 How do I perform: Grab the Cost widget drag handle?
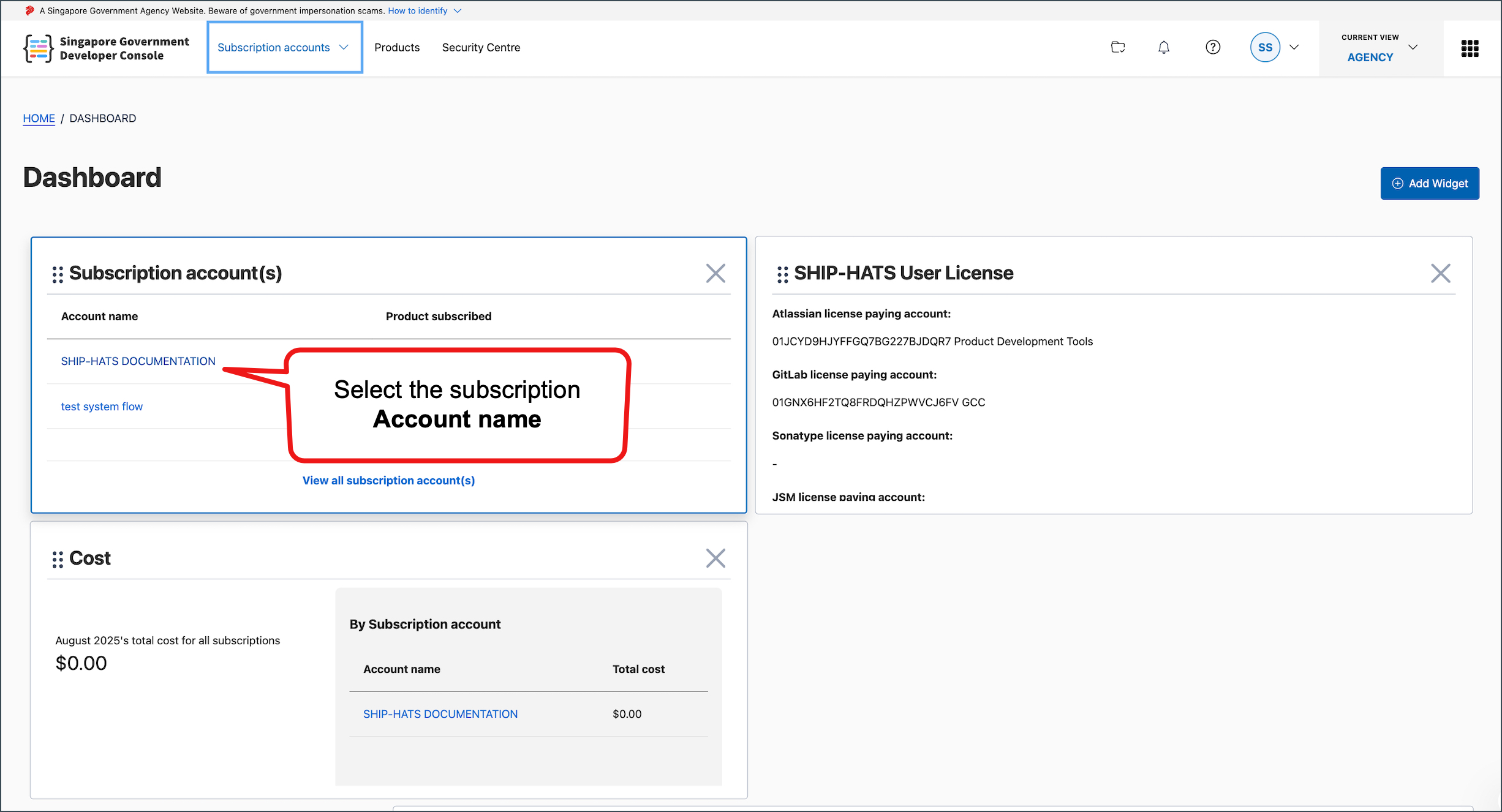(58, 560)
